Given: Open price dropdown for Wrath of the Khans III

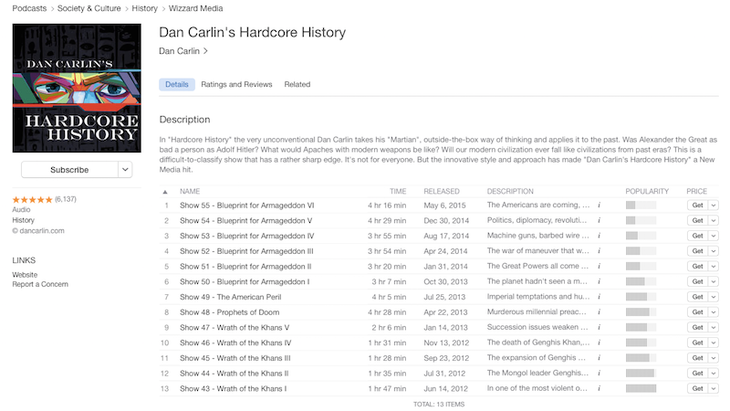Looking at the screenshot, I should [713, 358].
